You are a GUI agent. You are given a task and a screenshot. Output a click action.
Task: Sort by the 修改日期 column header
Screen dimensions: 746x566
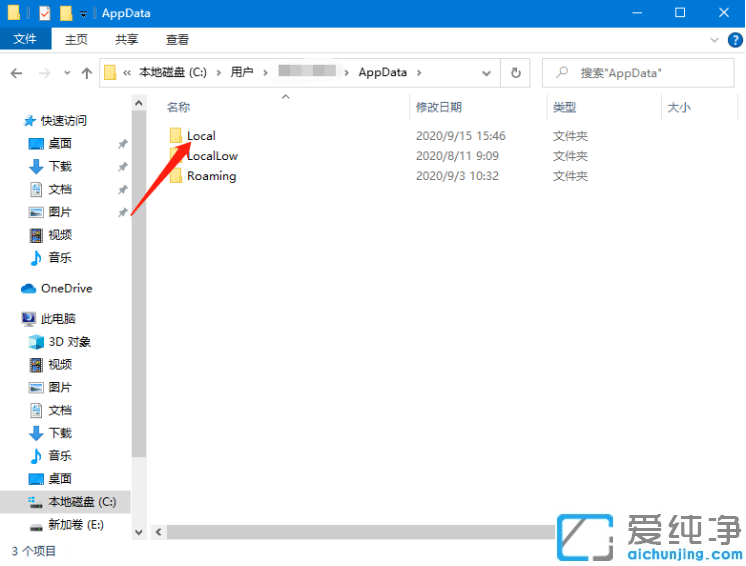439,107
